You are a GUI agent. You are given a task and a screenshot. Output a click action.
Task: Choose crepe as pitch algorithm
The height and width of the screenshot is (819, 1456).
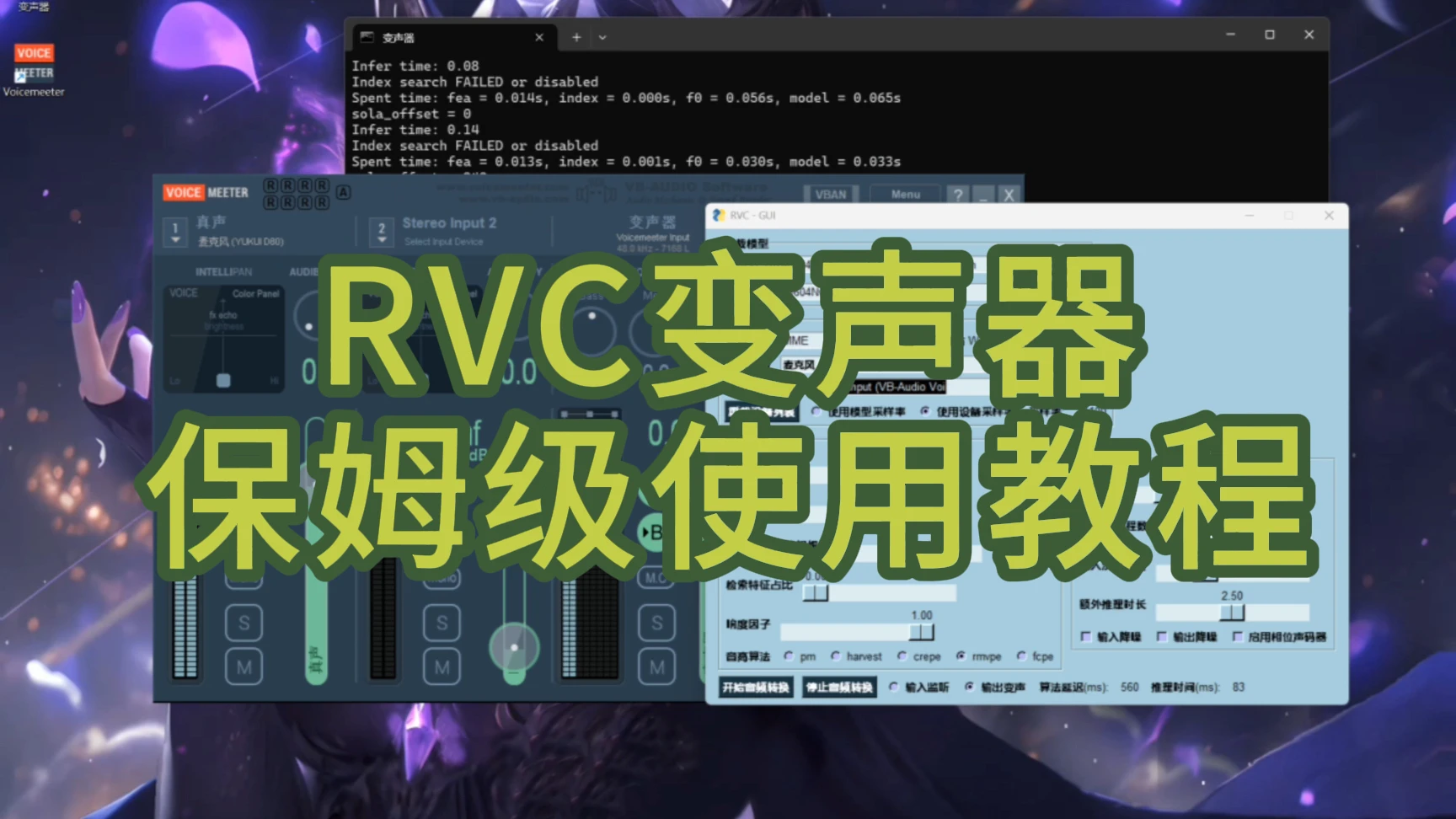tap(902, 656)
